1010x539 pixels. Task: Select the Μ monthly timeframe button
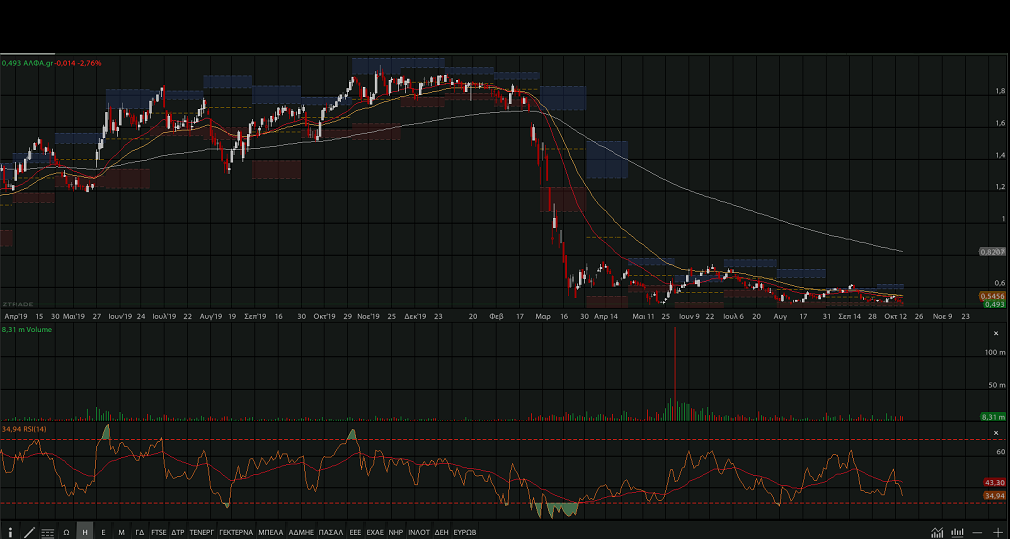pyautogui.click(x=121, y=532)
